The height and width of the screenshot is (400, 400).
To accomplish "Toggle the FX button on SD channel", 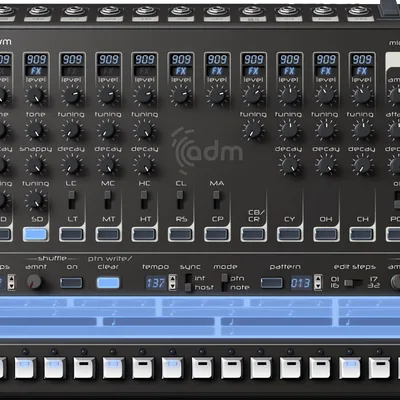I will pos(36,71).
